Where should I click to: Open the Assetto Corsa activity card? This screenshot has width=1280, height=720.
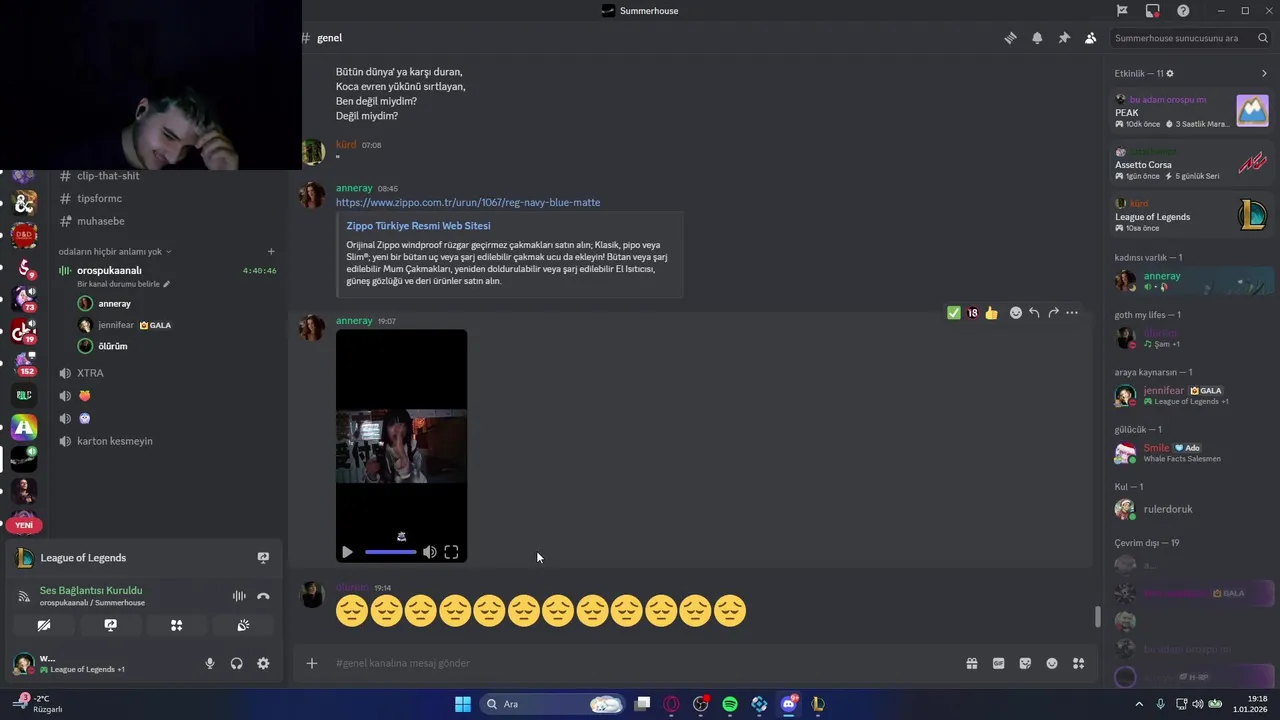1191,163
